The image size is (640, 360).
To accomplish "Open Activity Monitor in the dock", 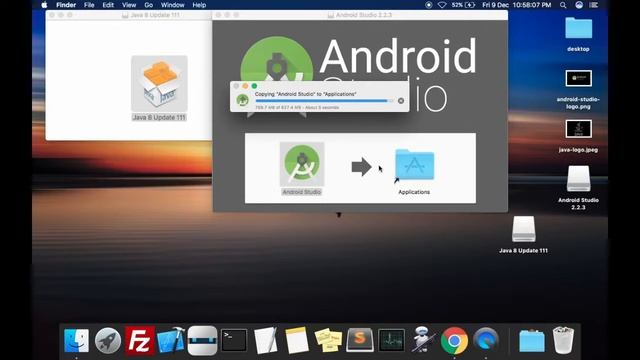I will click(x=391, y=340).
